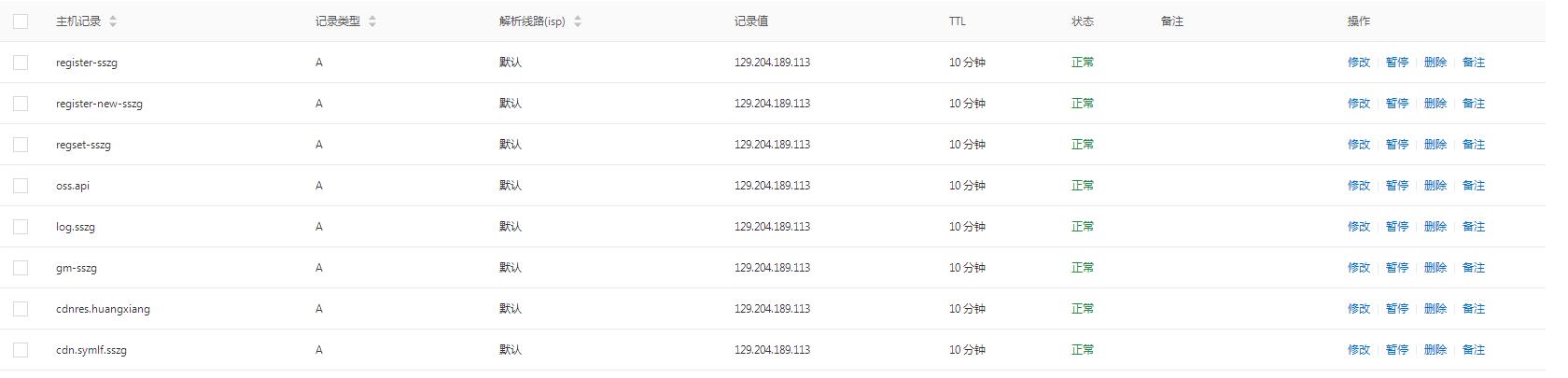The image size is (1568, 378).
Task: Select the oss.api row checkbox
Action: [21, 186]
